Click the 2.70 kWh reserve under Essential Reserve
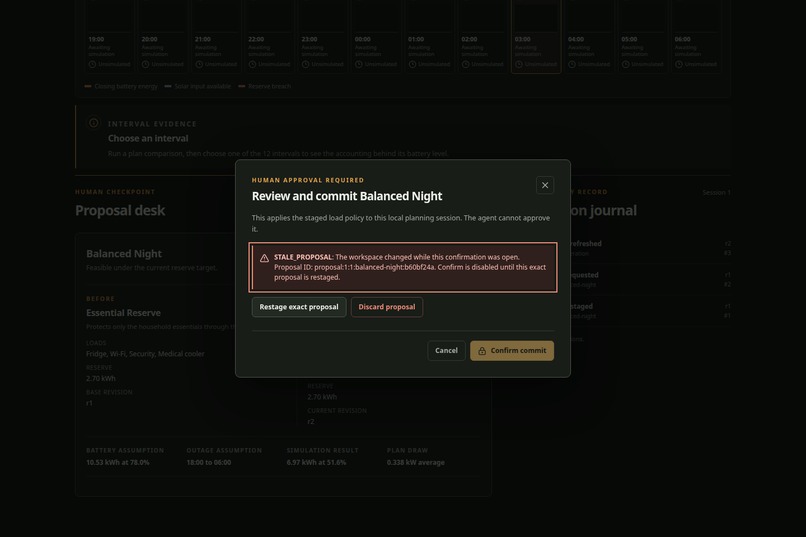The width and height of the screenshot is (806, 537). (101, 378)
